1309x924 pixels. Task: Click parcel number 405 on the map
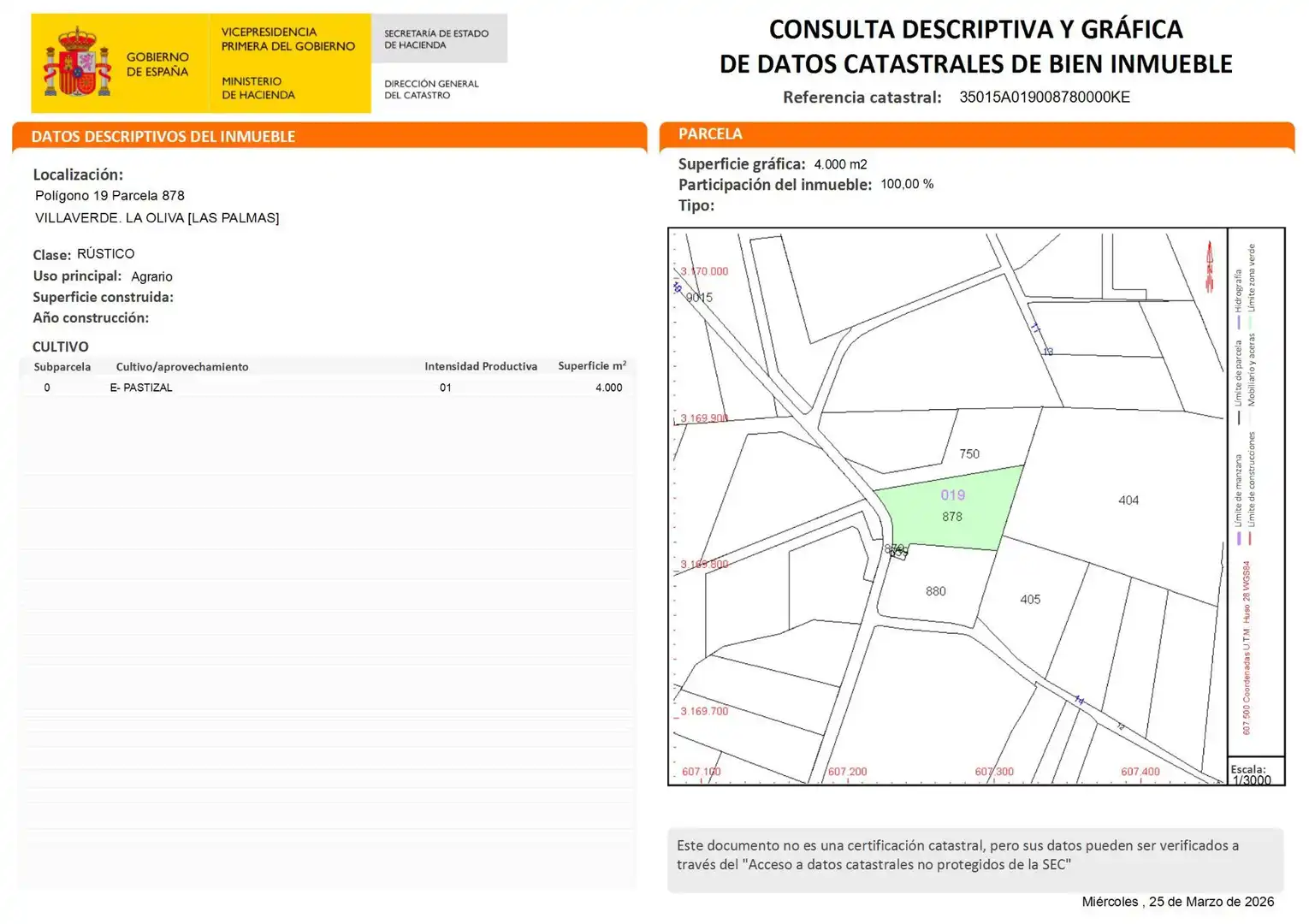[x=1030, y=600]
